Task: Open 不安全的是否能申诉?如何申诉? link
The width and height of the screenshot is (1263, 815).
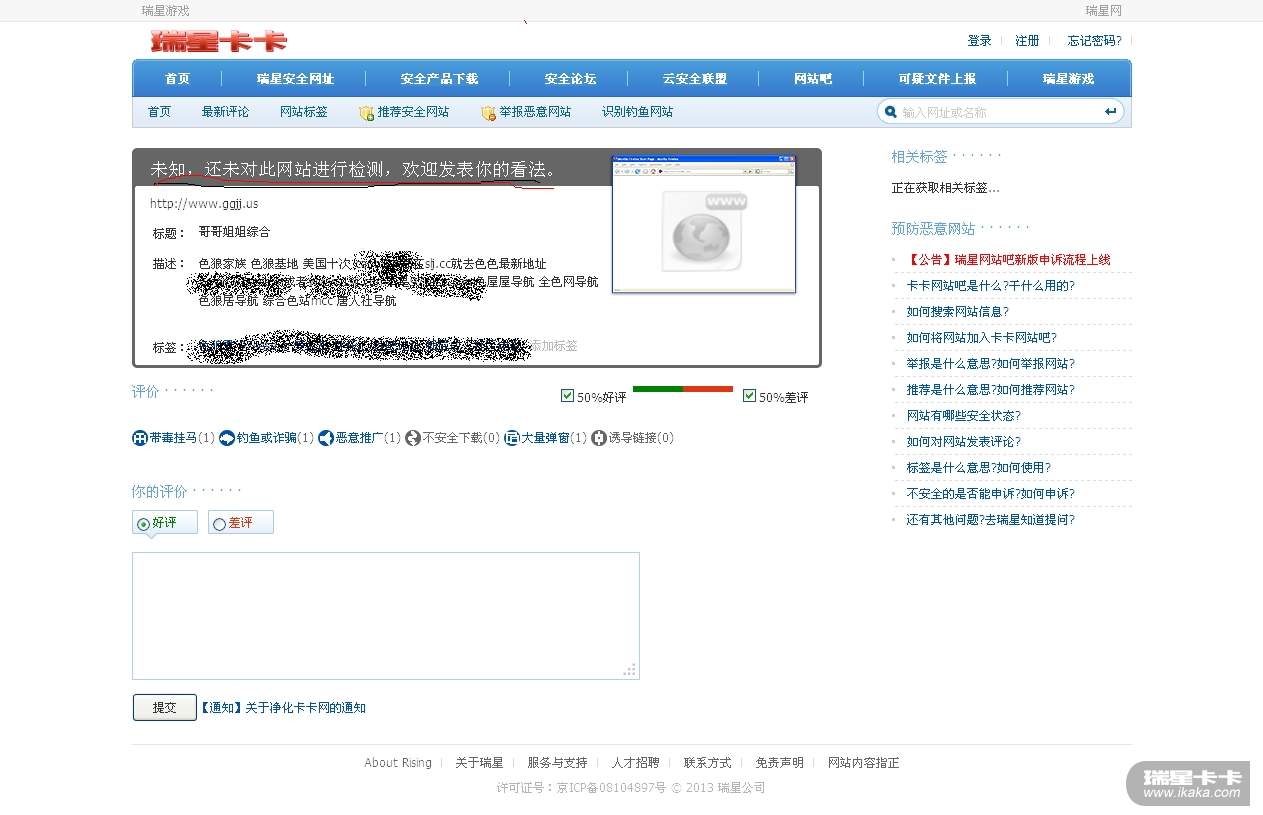Action: pyautogui.click(x=991, y=494)
